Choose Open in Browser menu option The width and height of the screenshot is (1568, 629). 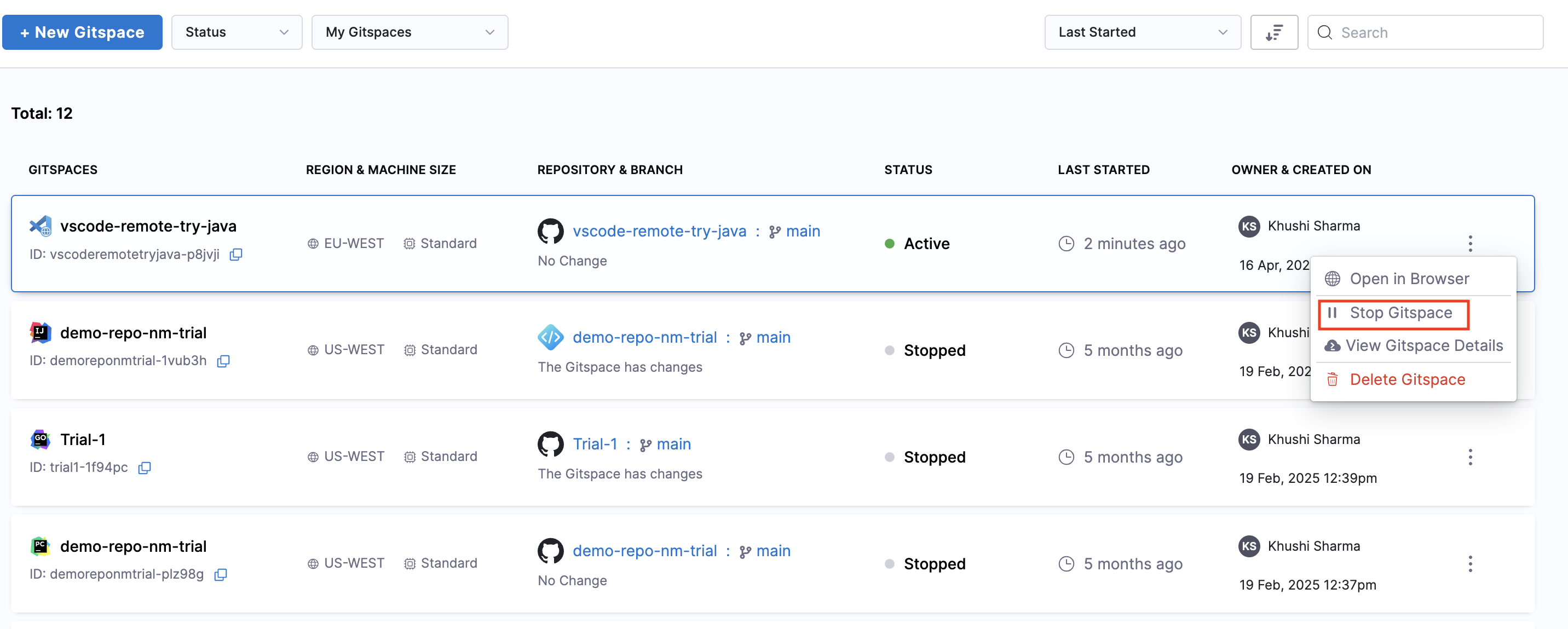pos(1409,279)
